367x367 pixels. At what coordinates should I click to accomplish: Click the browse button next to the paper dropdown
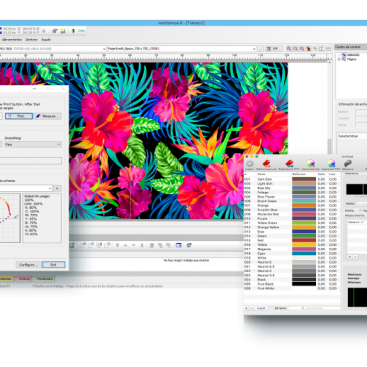pyautogui.click(x=261, y=49)
